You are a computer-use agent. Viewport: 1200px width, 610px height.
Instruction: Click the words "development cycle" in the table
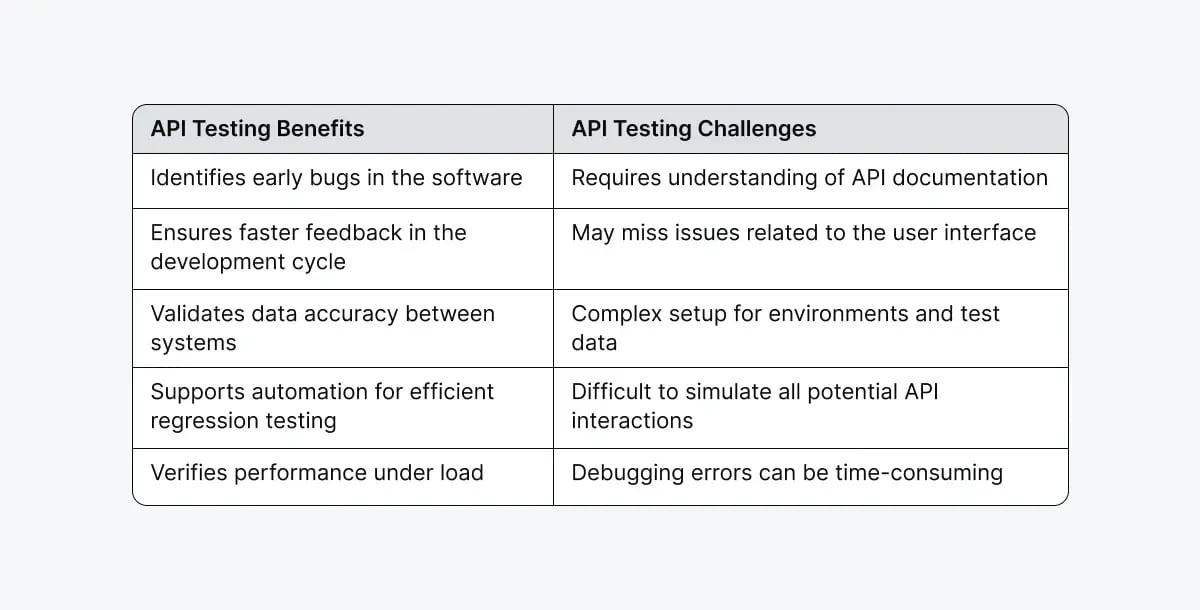pos(248,262)
